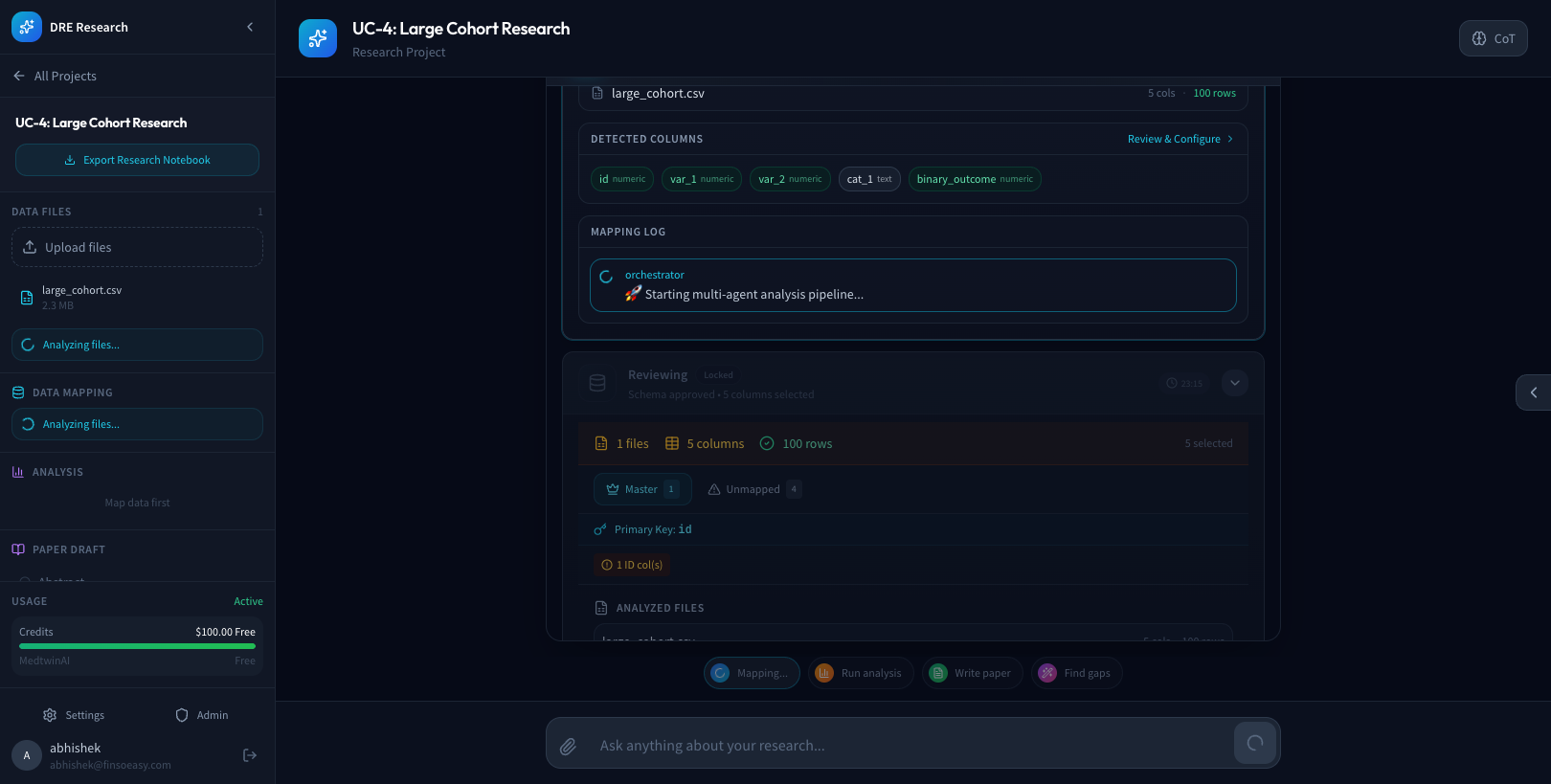The width and height of the screenshot is (1551, 784).
Task: Select the Run analysis quick action
Action: (861, 673)
